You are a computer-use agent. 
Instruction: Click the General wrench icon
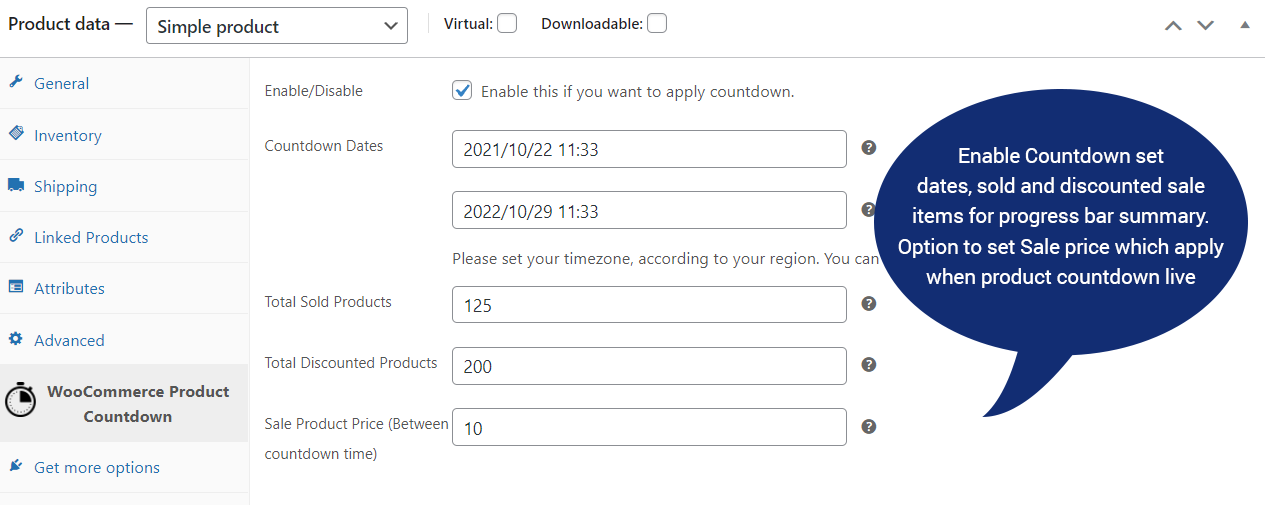coord(16,83)
